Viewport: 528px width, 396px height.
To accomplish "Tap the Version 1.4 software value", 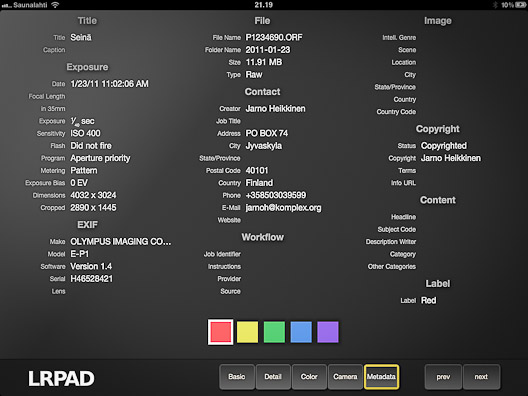I will point(91,266).
